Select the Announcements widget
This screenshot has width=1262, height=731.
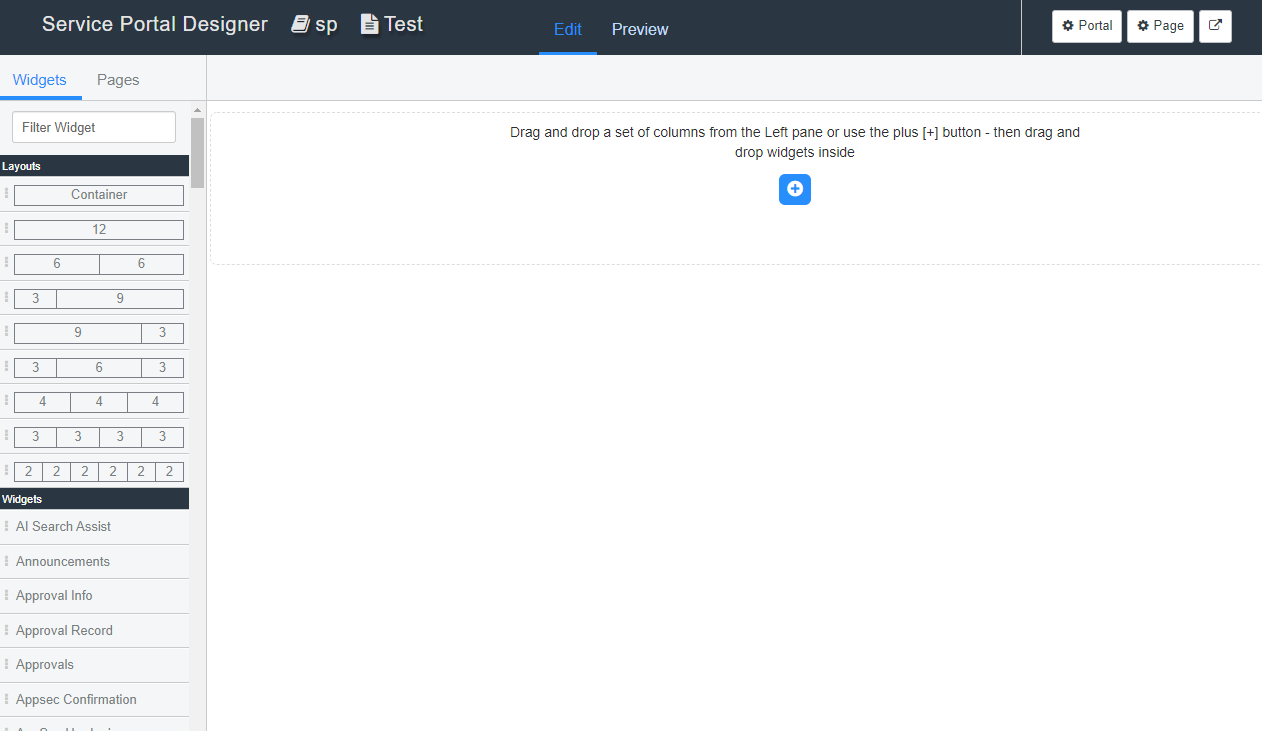click(63, 561)
